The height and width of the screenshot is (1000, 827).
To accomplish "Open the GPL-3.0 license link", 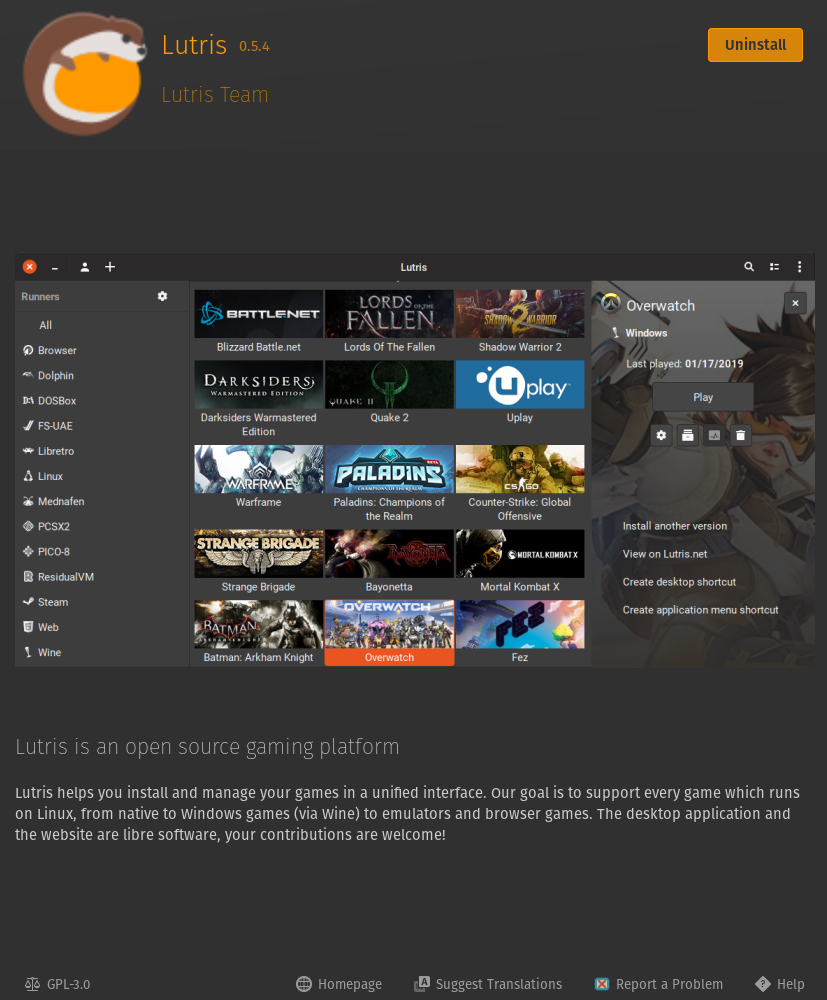I will [x=58, y=984].
